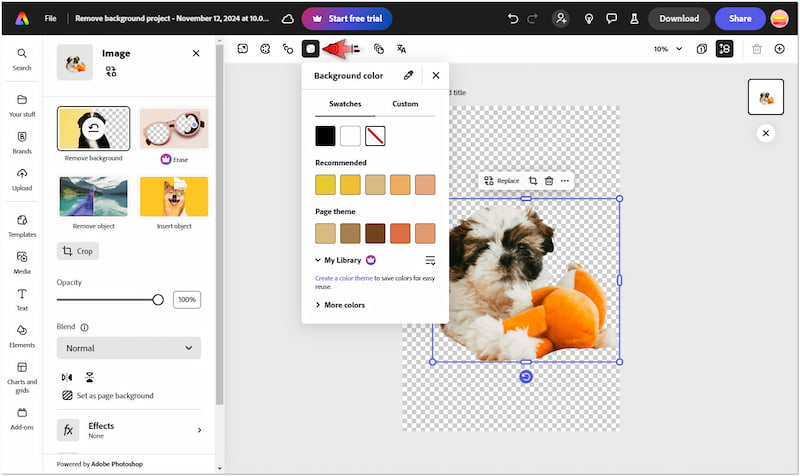Viewport: 800px width, 476px height.
Task: Click the Opacity slider handle
Action: [x=158, y=299]
